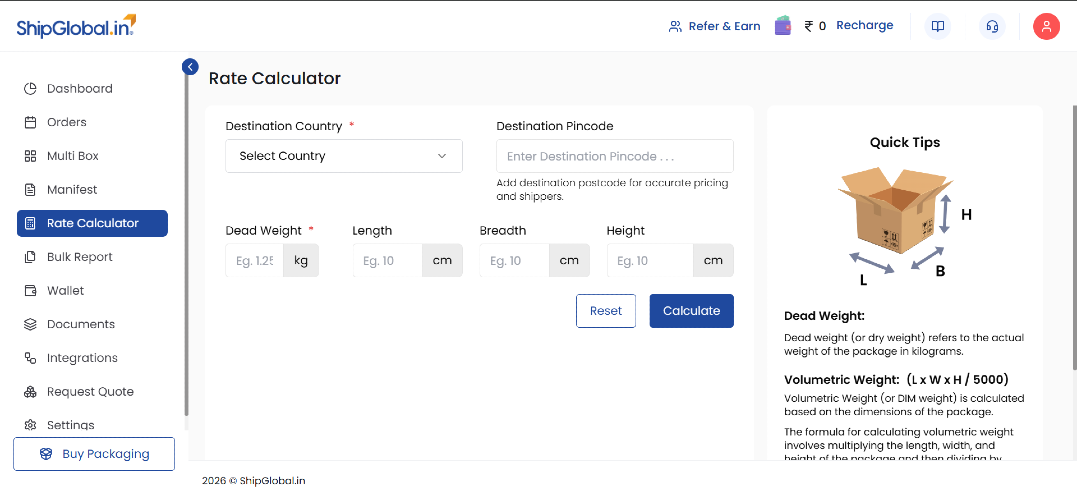Image resolution: width=1077 pixels, height=500 pixels.
Task: Open Orders from the sidebar menu
Action: [x=67, y=122]
